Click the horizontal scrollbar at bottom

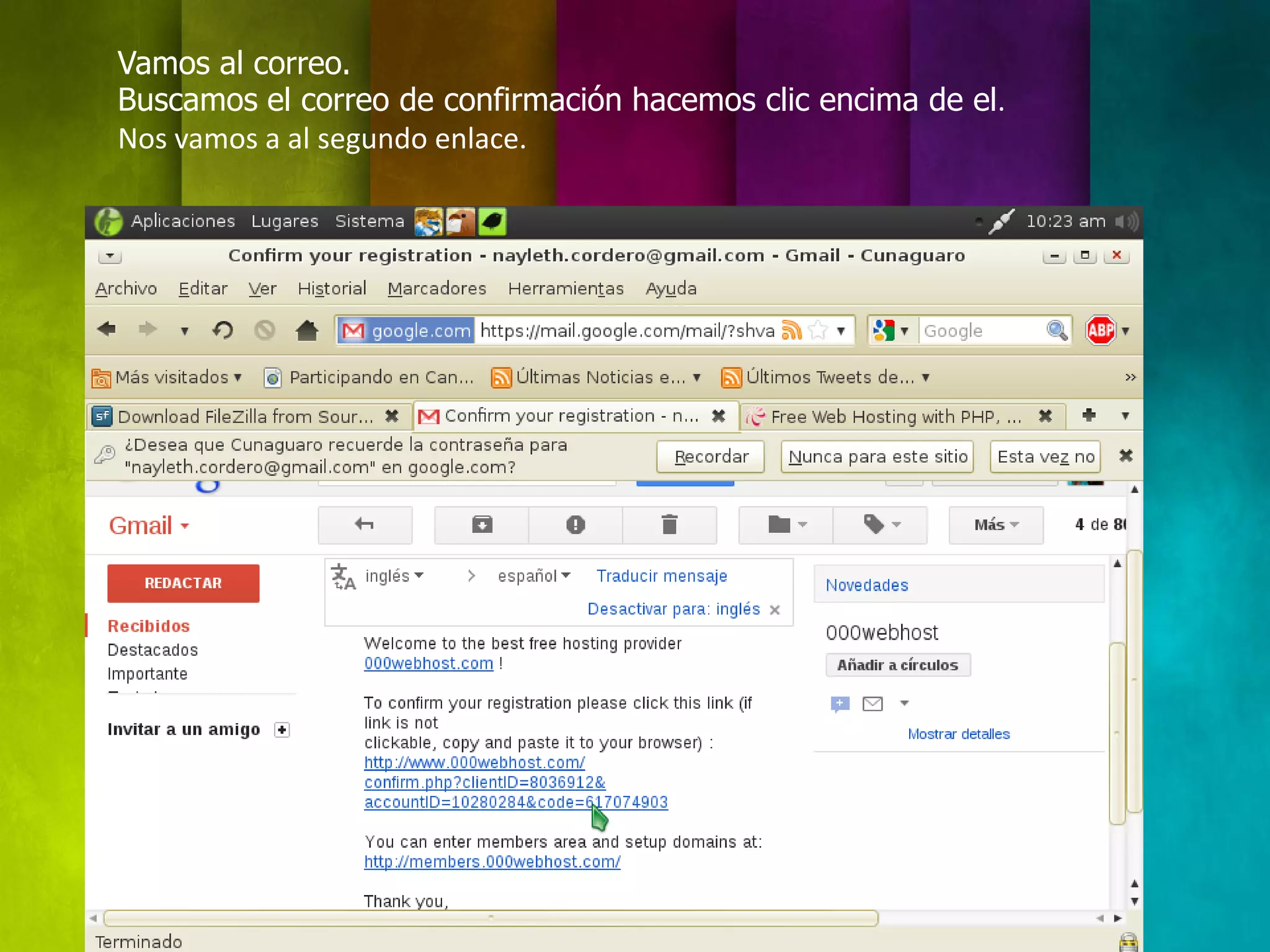tap(491, 918)
